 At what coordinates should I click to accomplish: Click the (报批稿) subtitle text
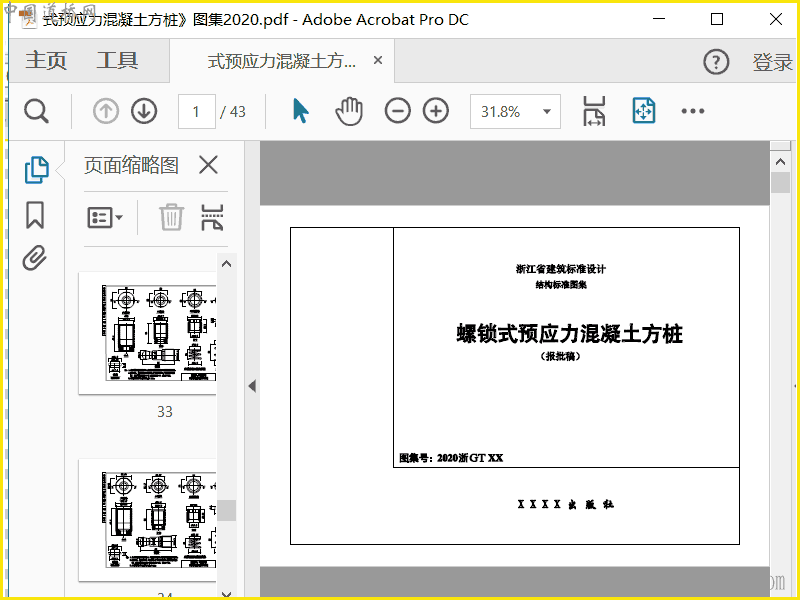pos(560,356)
